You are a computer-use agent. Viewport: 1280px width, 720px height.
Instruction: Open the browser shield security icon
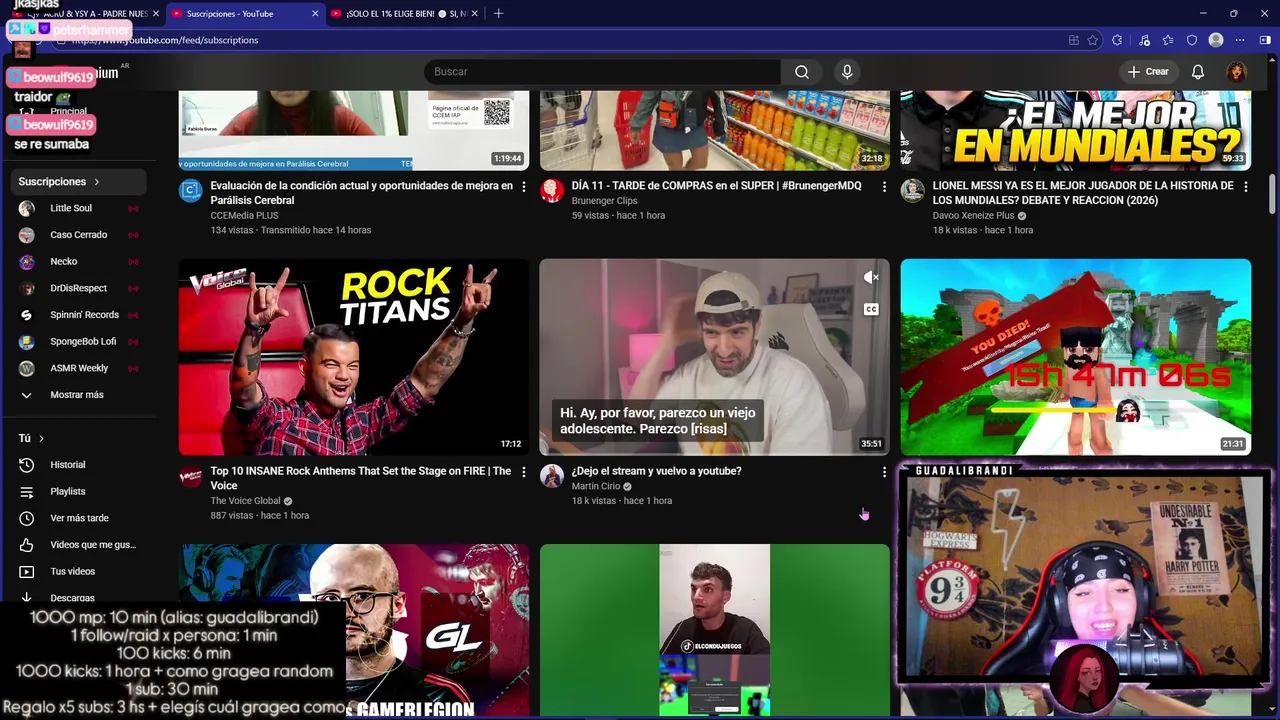coord(1191,40)
